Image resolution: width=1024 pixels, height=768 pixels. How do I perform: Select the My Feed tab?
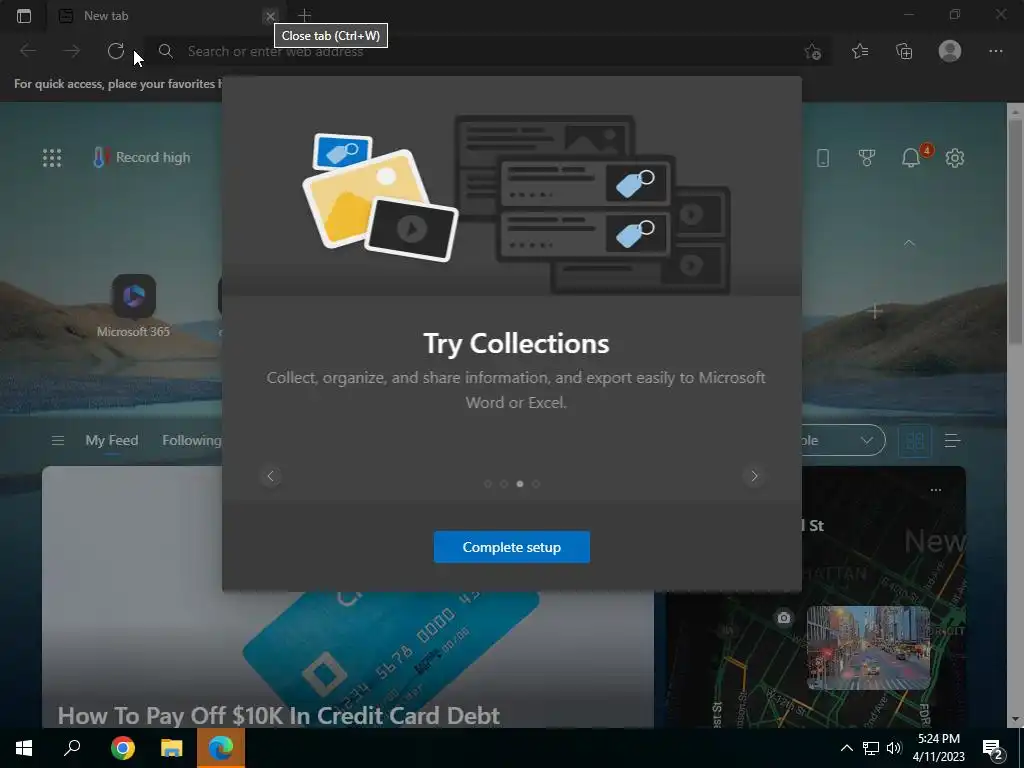(x=112, y=441)
